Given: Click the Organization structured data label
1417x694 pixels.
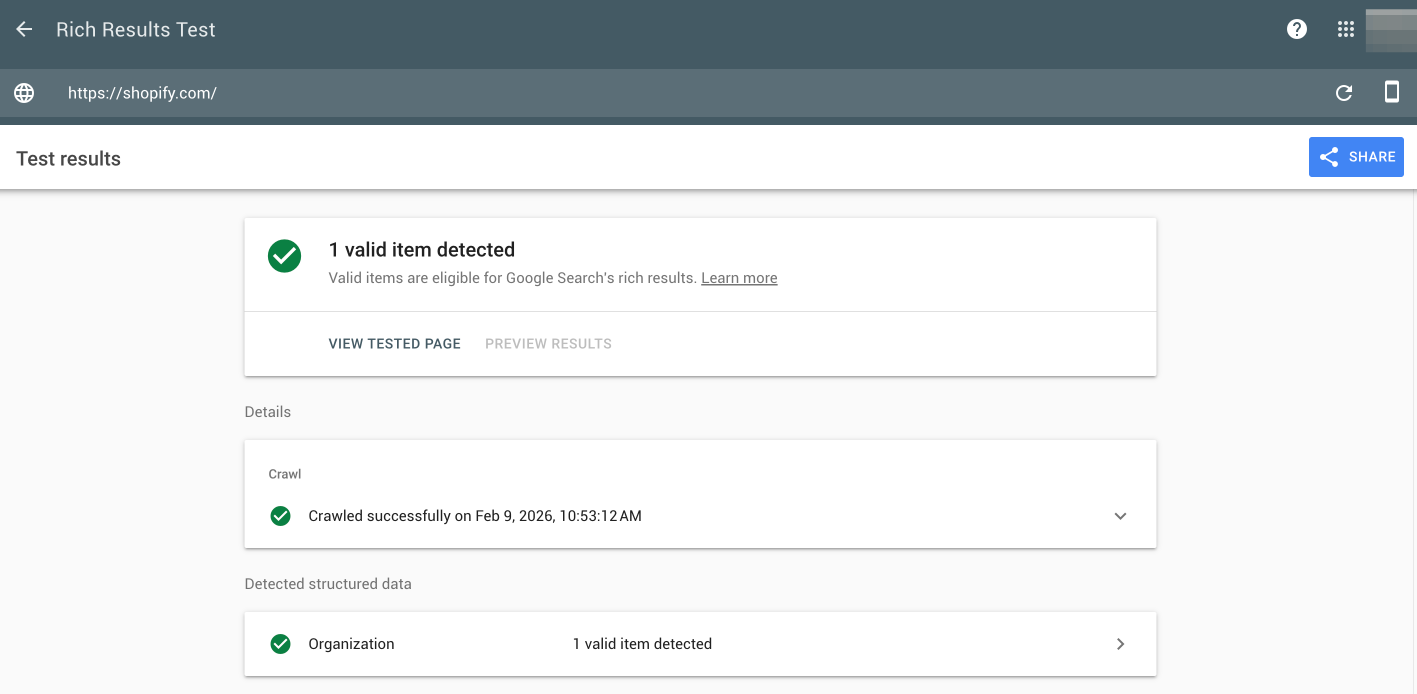Looking at the screenshot, I should (351, 644).
